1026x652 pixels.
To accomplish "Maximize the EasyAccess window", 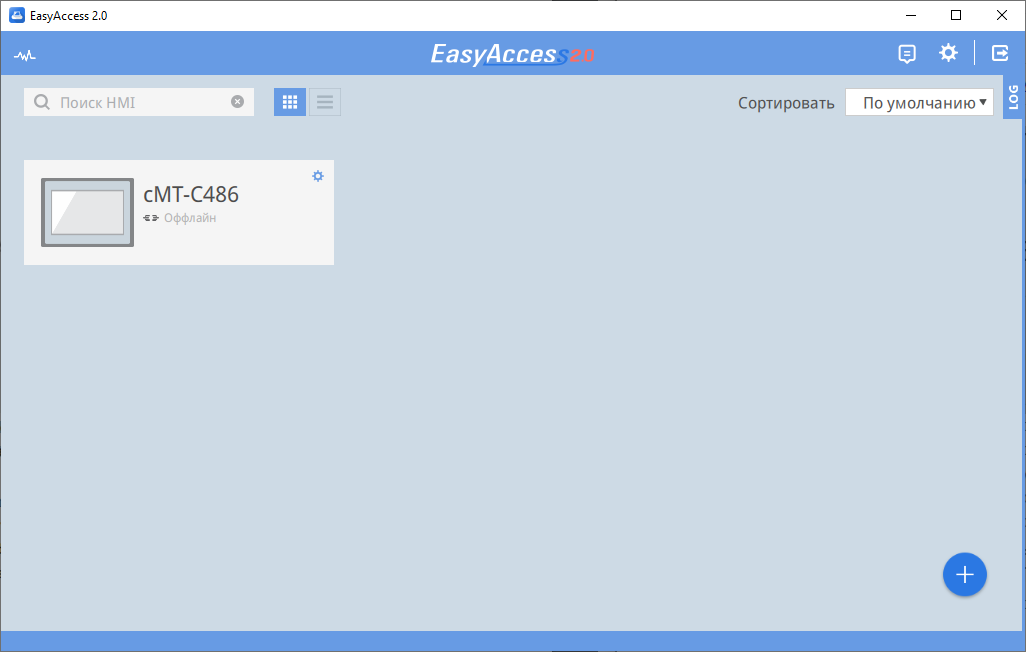I will pos(956,15).
